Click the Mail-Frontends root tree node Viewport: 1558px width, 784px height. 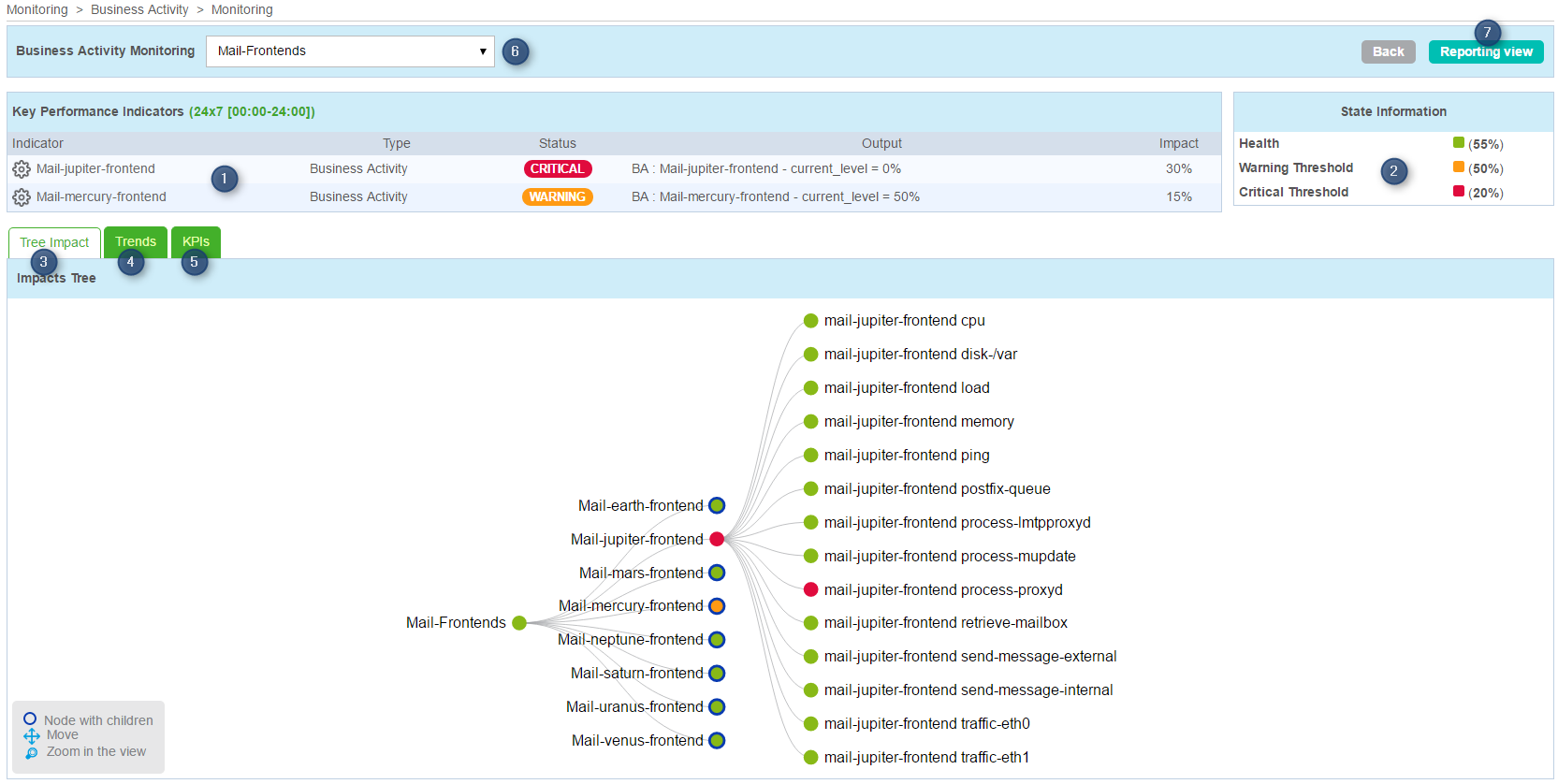(x=519, y=623)
